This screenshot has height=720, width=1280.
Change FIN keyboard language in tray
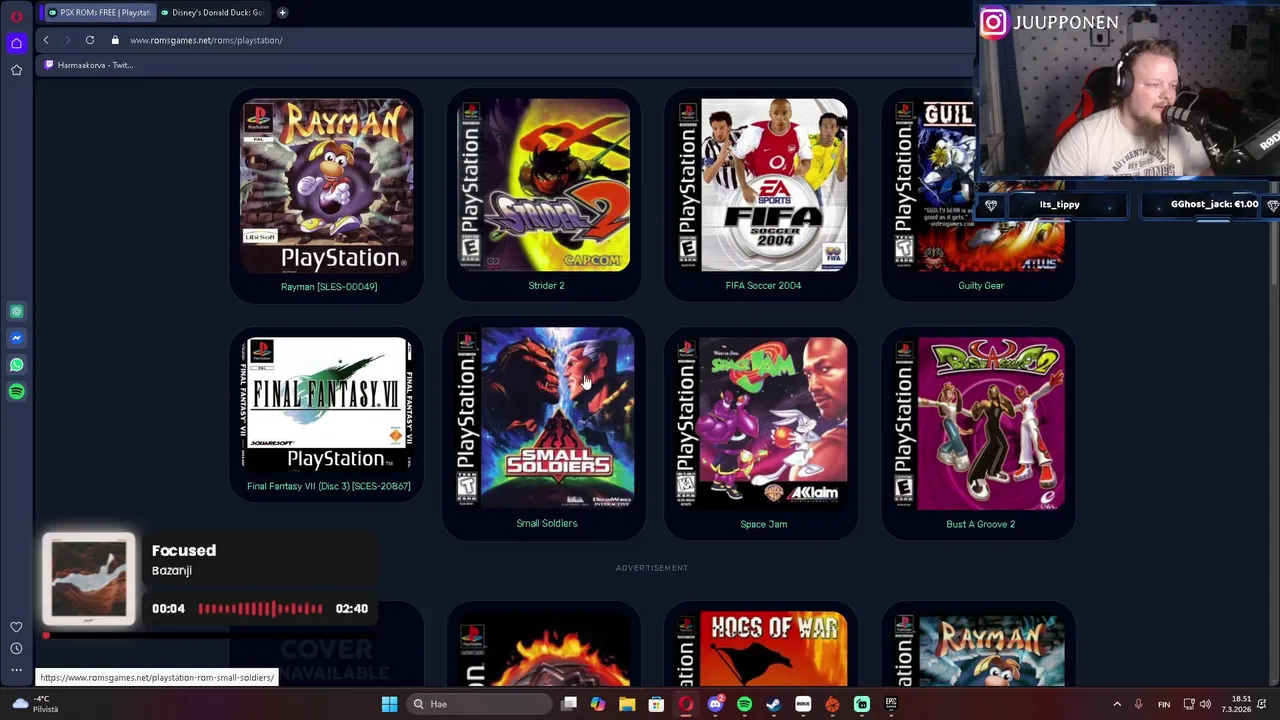[1164, 704]
